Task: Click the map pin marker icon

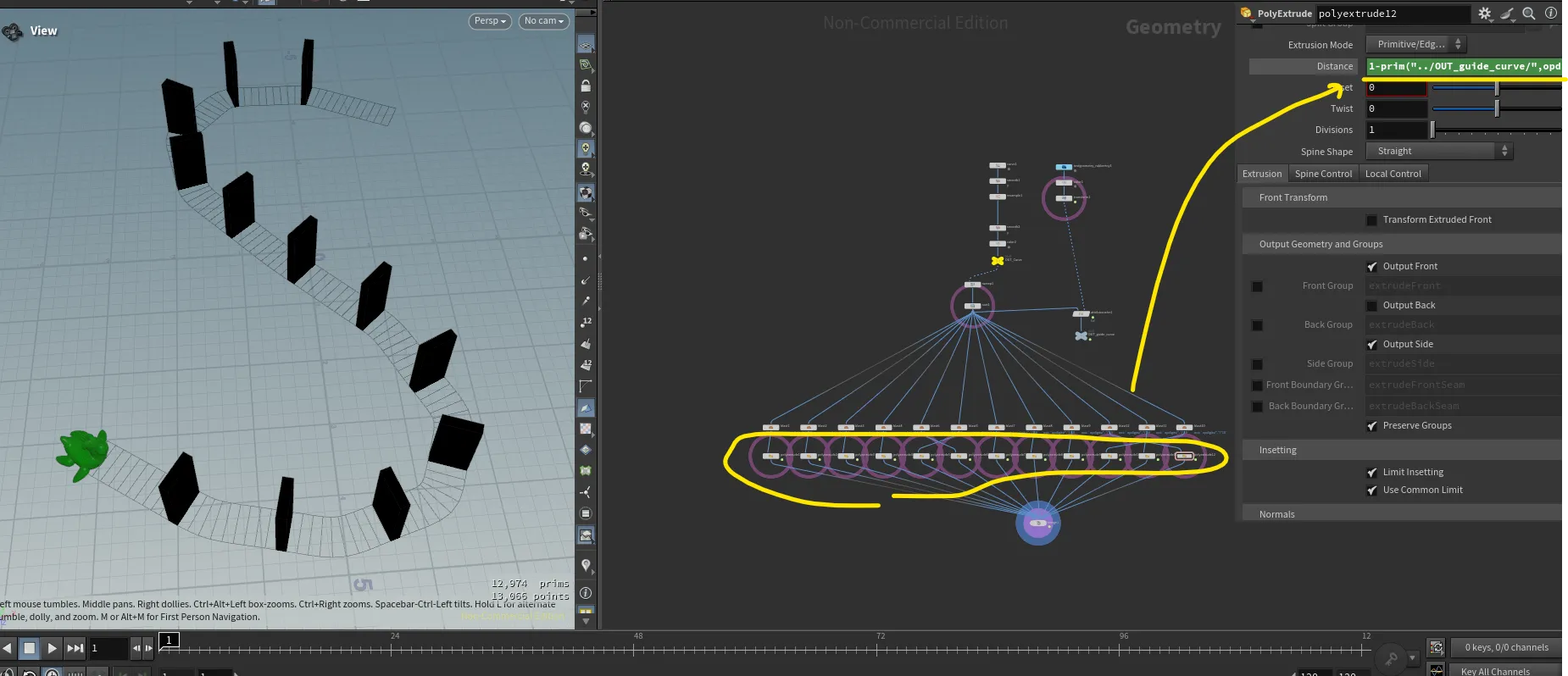Action: (586, 565)
